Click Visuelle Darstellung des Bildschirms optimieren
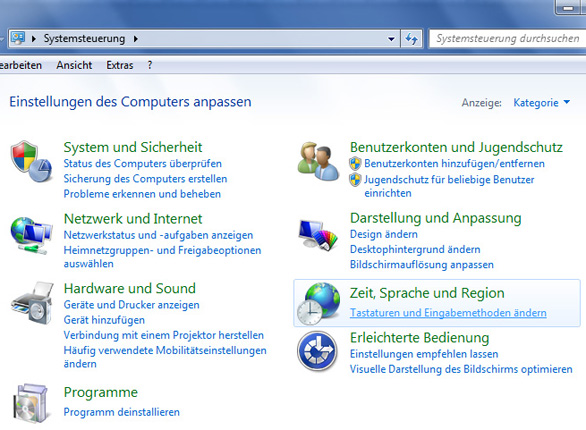The height and width of the screenshot is (430, 586). point(461,369)
